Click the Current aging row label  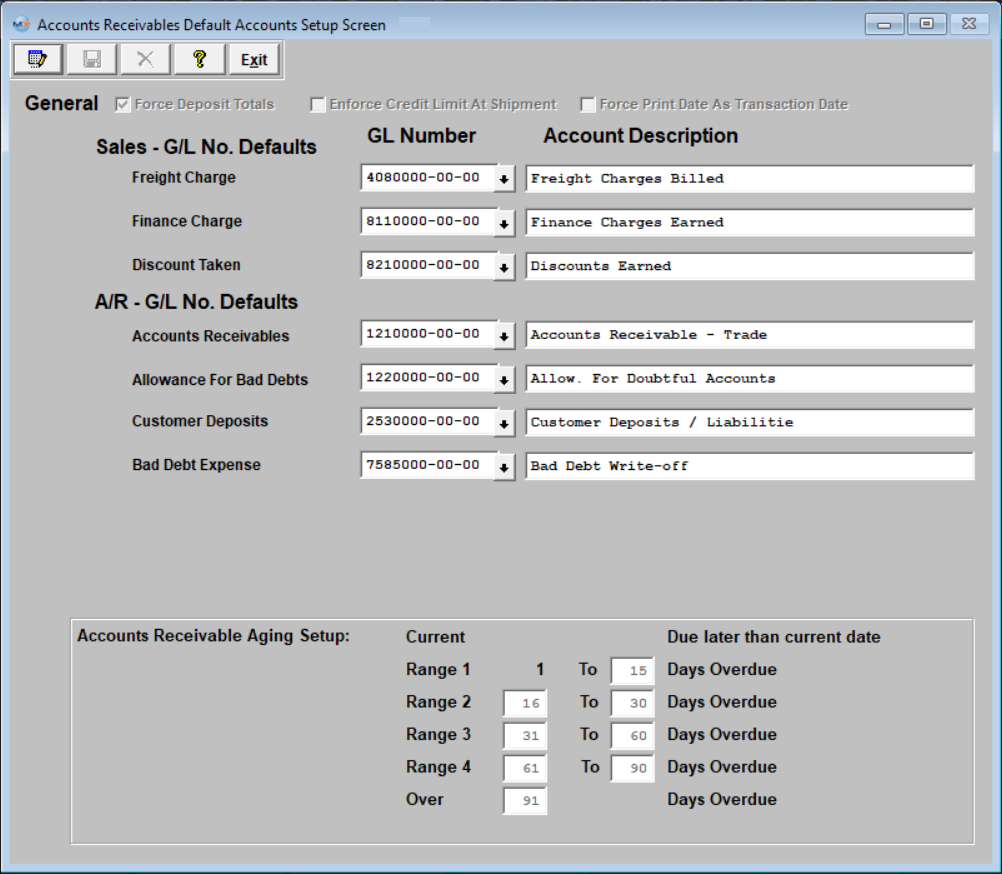(x=435, y=637)
